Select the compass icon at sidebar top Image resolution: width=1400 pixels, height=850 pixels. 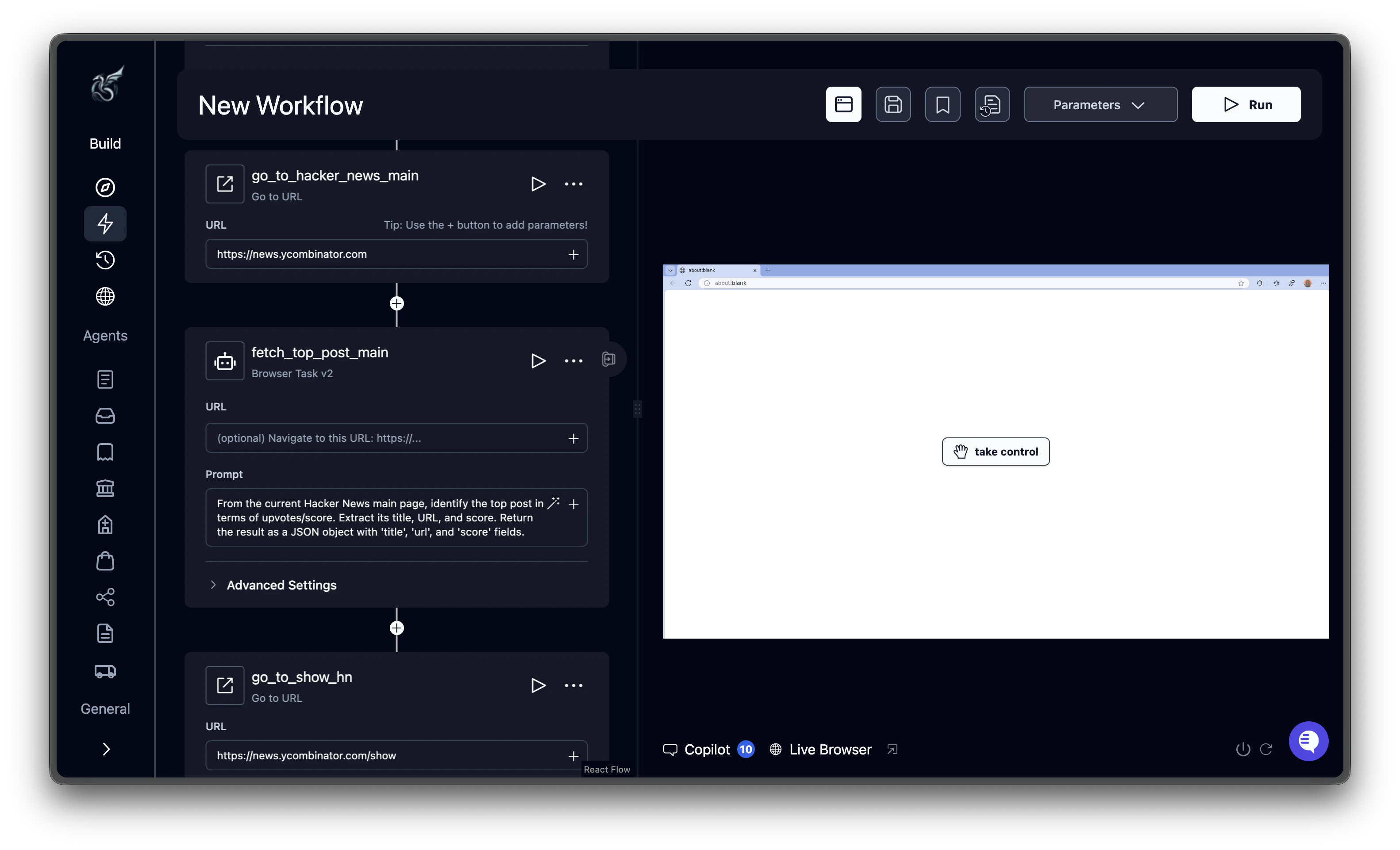[105, 188]
